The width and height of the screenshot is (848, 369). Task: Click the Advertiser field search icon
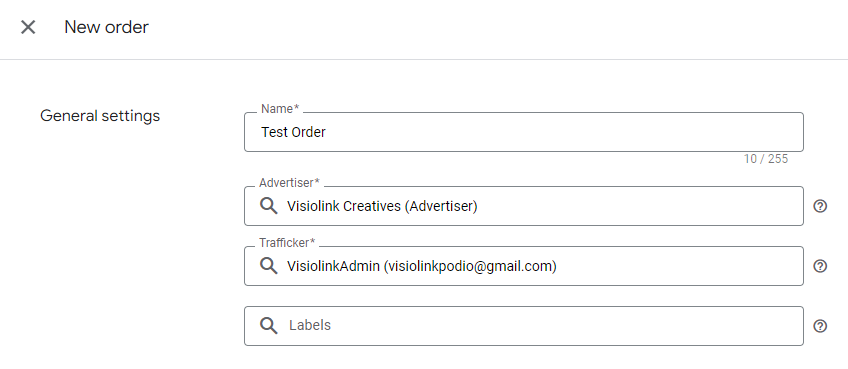coord(268,206)
